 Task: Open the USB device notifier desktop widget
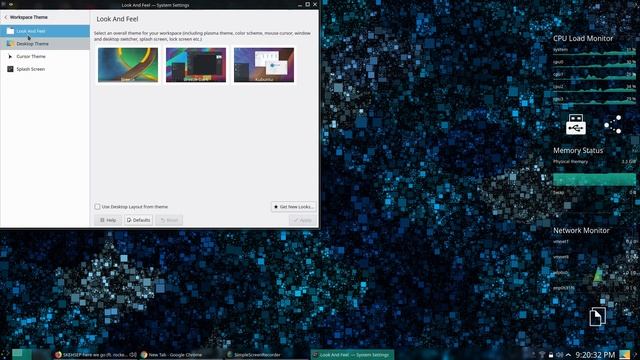[x=576, y=124]
